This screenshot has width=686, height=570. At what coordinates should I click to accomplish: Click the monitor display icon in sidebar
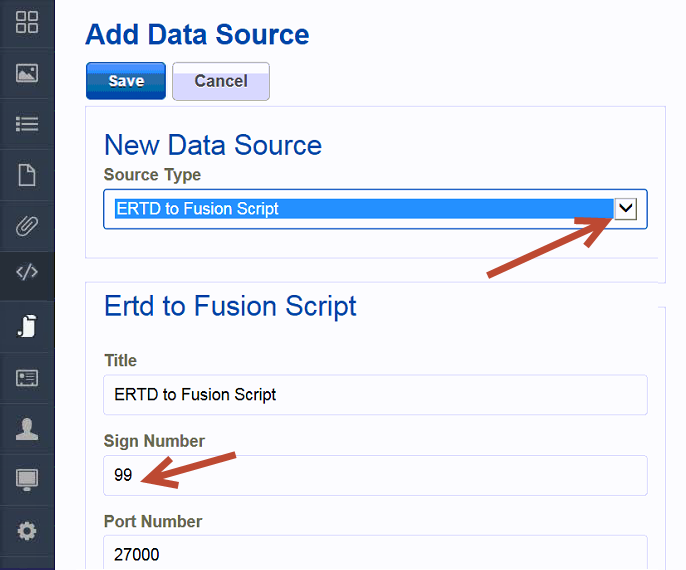27,480
